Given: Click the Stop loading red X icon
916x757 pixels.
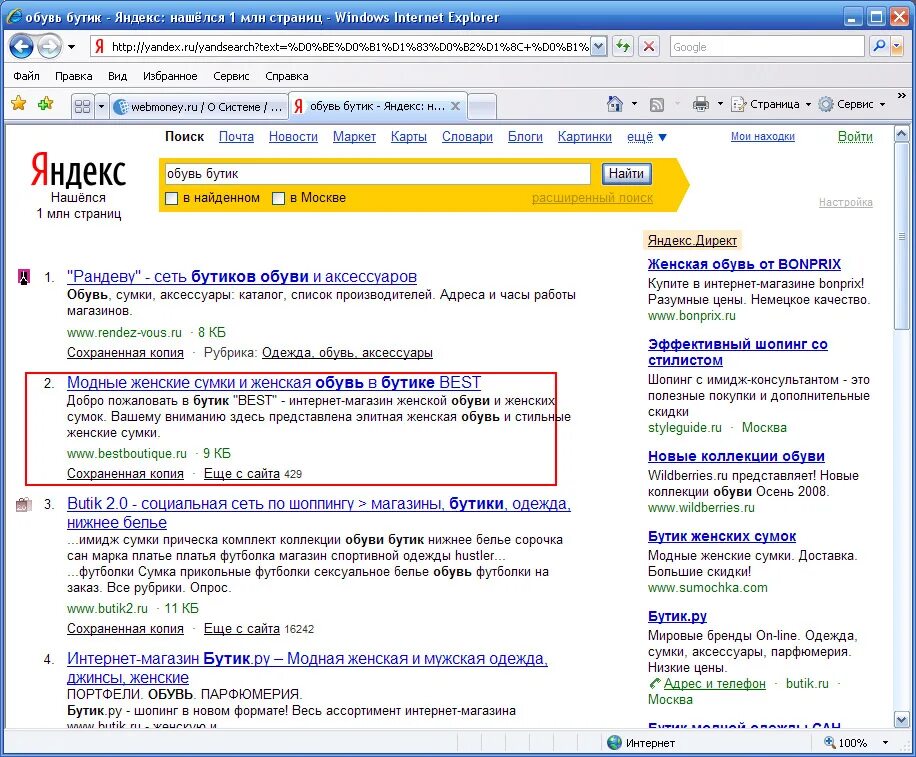Looking at the screenshot, I should (648, 46).
